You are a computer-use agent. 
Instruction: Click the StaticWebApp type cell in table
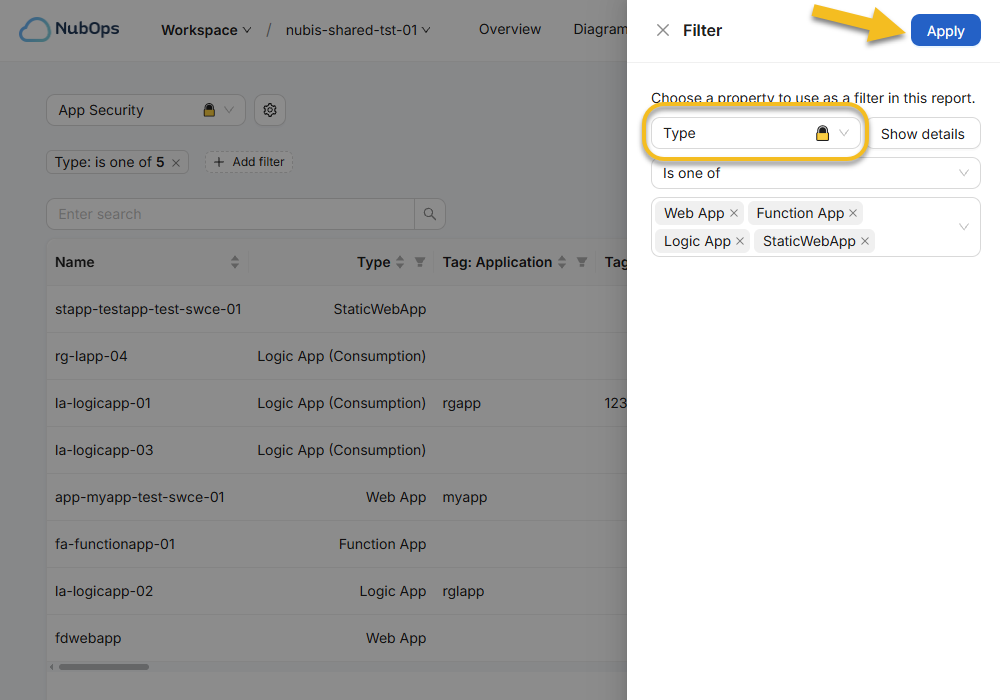pyautogui.click(x=379, y=309)
